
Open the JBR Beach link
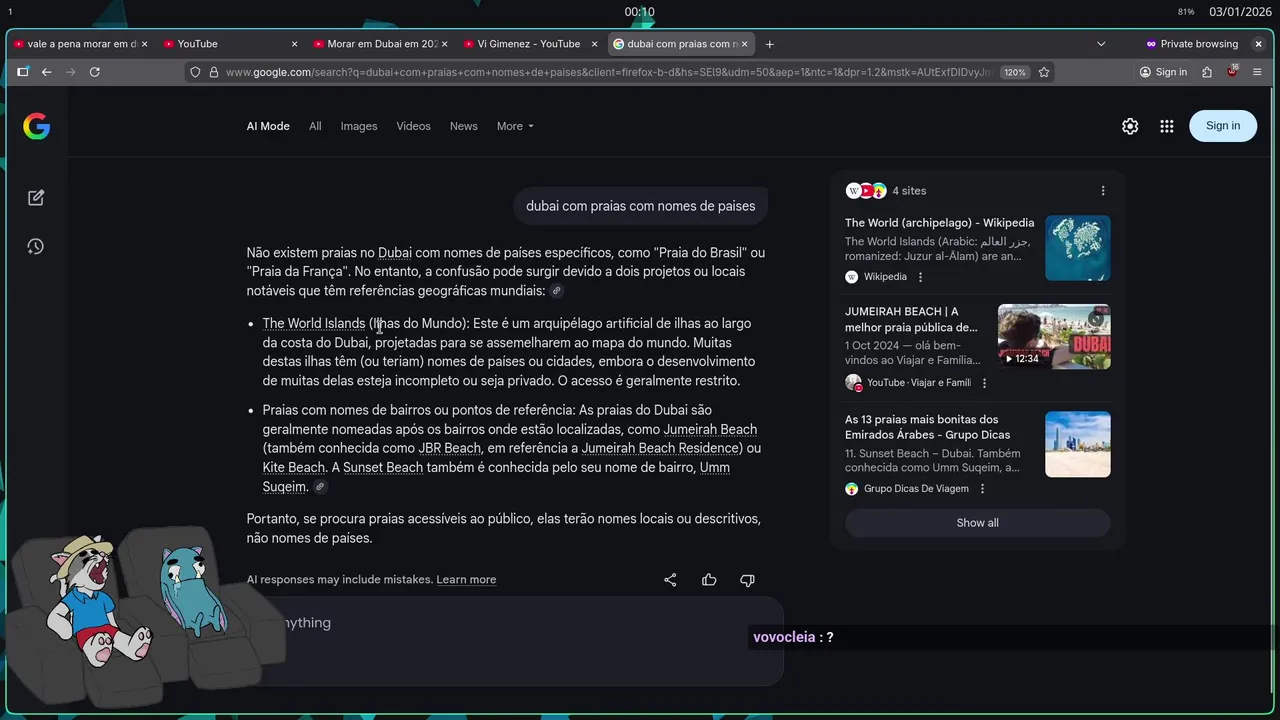point(449,448)
